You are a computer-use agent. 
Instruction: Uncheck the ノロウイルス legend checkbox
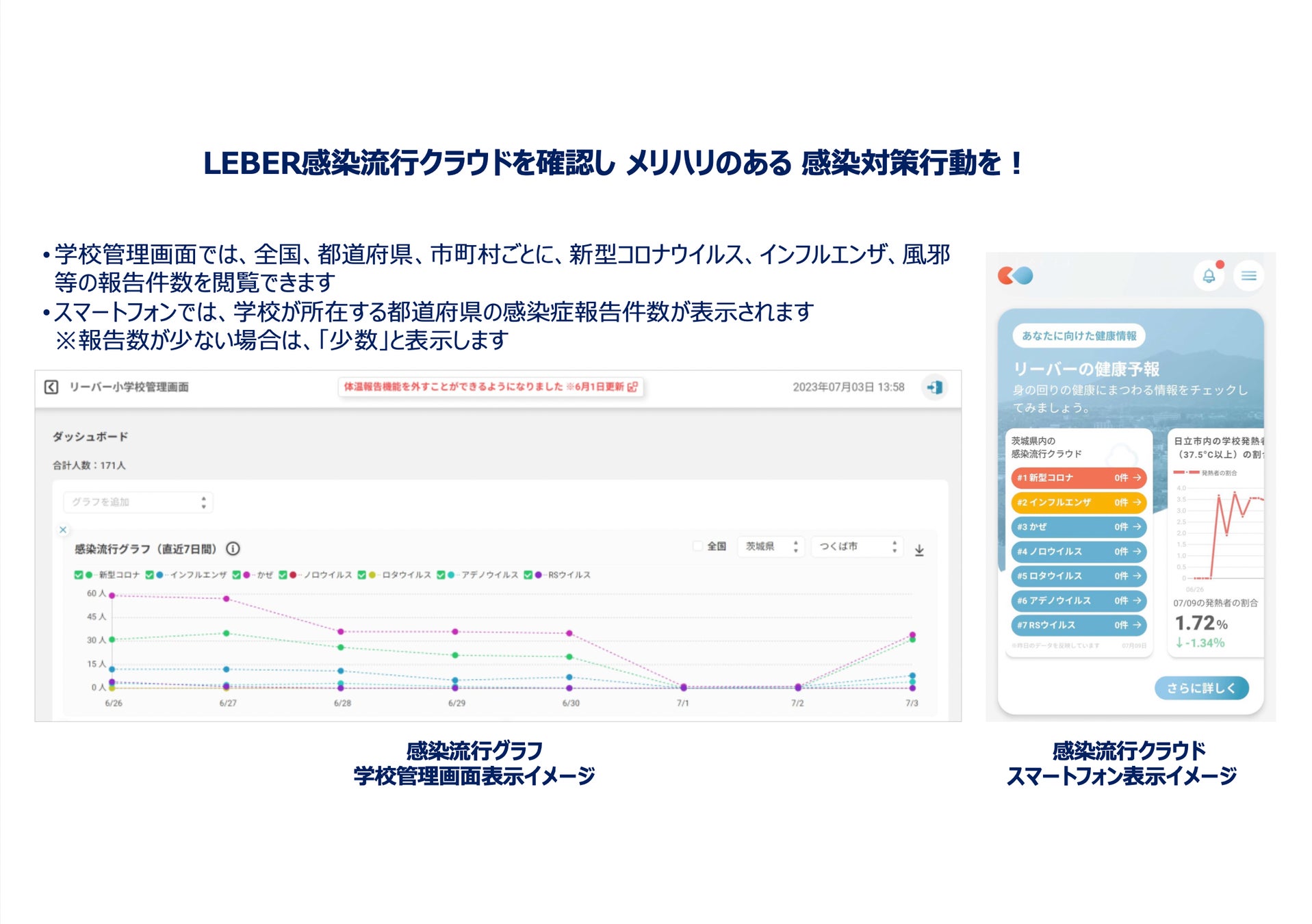(x=283, y=575)
